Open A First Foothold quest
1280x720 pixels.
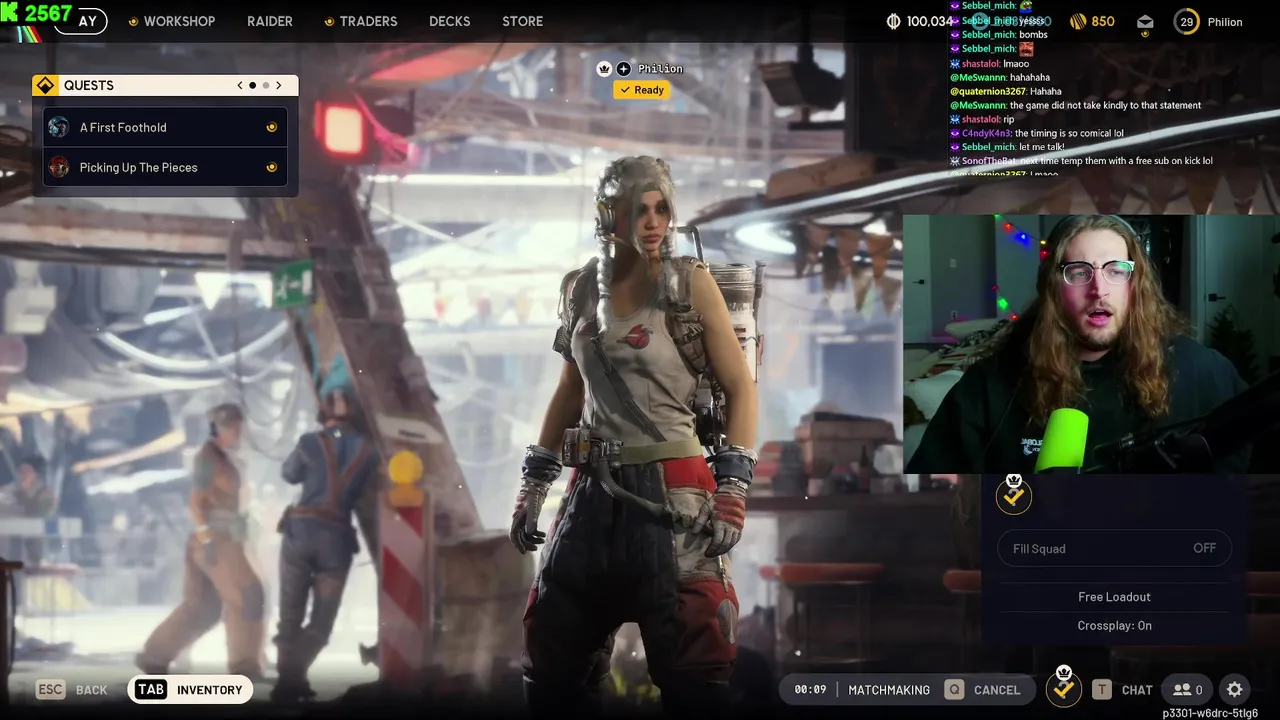[165, 127]
